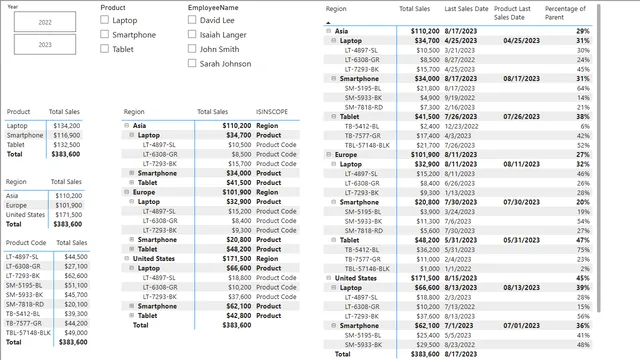Click the 07/01/2023 product last sales date
Viewport: 640px width, 360px height.
click(521, 325)
